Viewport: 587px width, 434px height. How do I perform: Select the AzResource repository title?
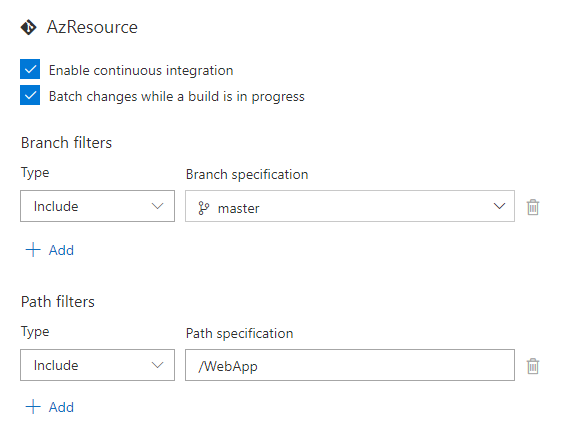click(92, 27)
